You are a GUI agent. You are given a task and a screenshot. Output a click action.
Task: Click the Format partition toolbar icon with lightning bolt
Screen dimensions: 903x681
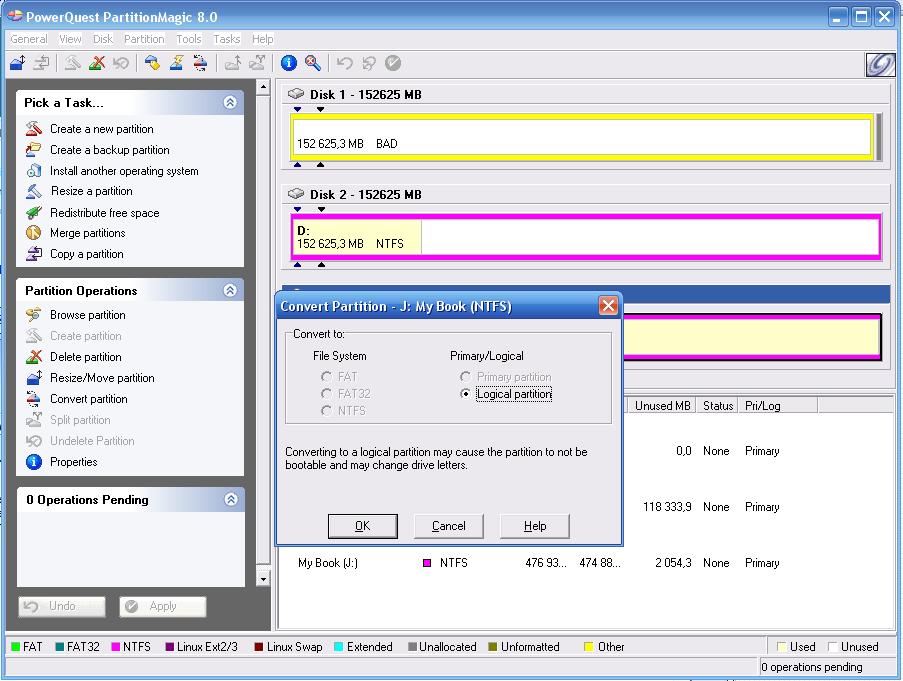tap(176, 63)
